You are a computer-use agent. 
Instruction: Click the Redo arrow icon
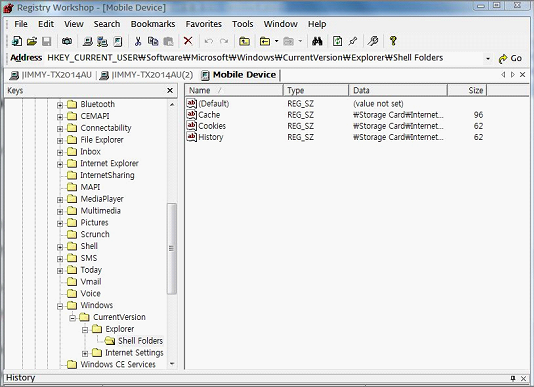(224, 41)
